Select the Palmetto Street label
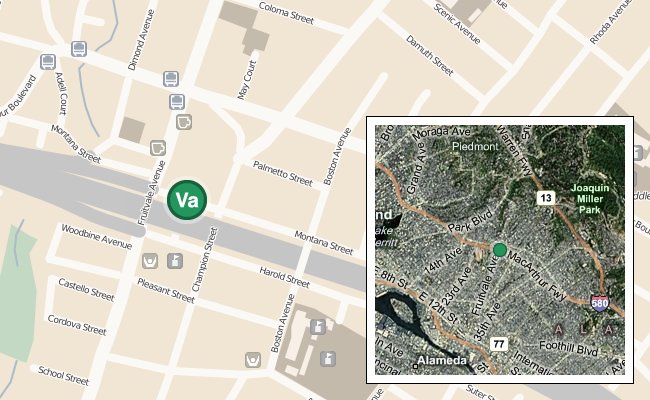The image size is (650, 400). pos(283,174)
